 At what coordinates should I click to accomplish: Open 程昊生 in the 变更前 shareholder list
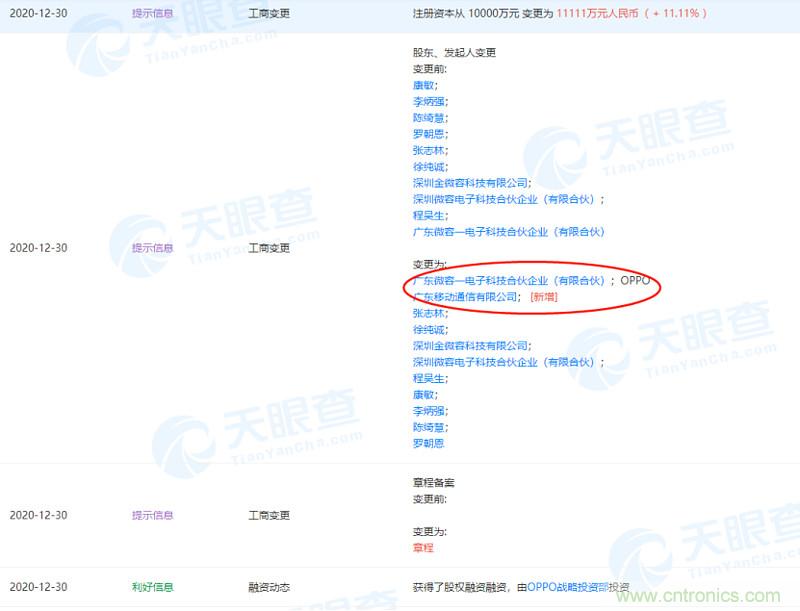point(429,216)
